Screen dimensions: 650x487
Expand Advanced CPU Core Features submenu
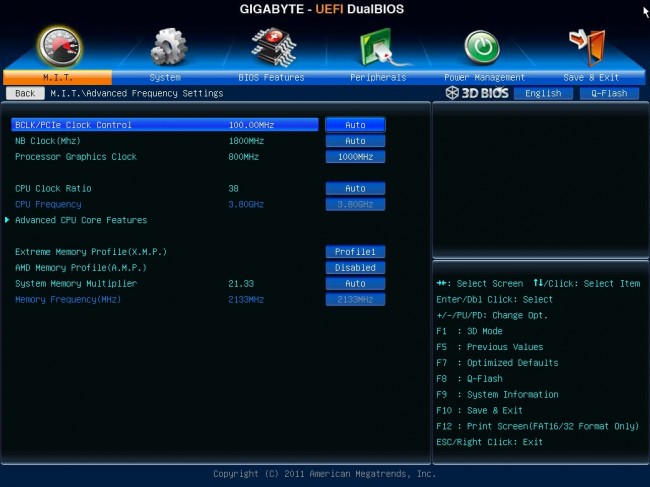point(81,220)
